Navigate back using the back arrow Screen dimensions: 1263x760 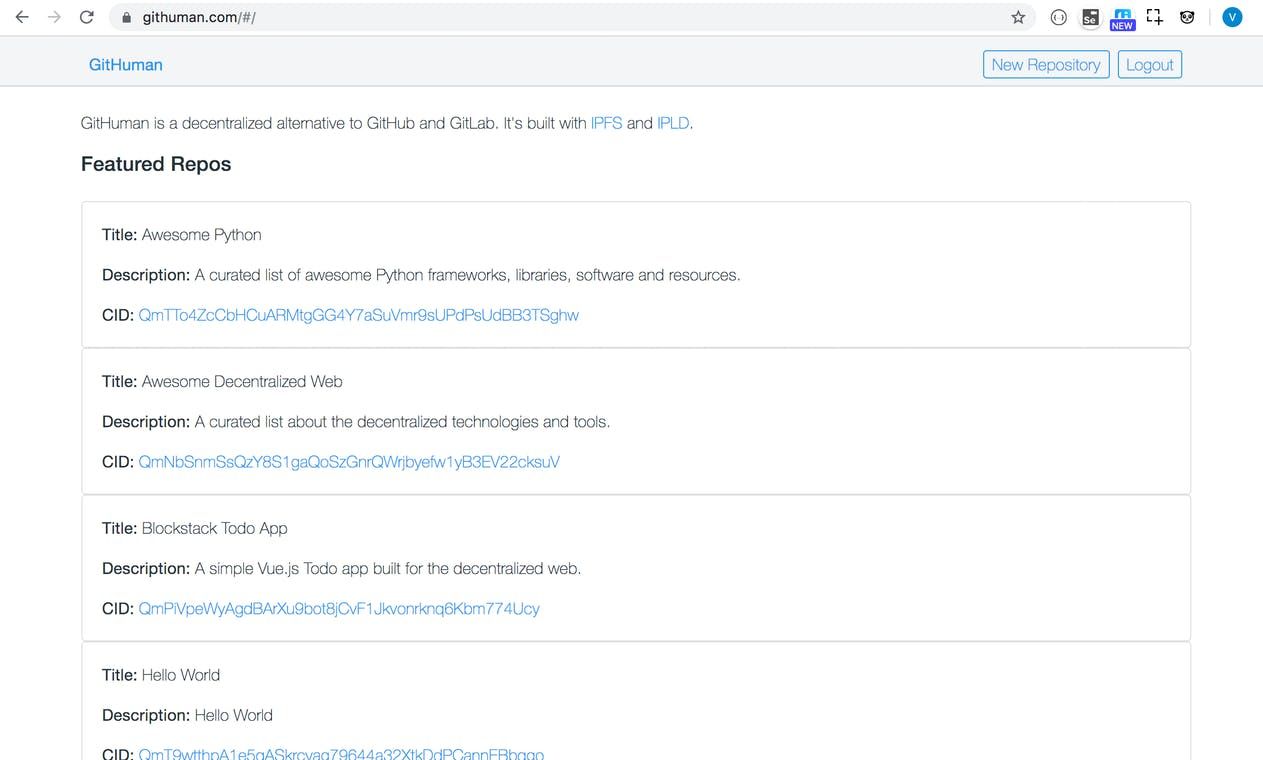coord(21,17)
